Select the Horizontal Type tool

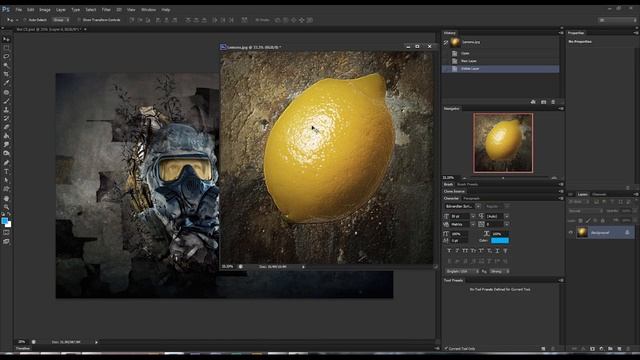[x=6, y=171]
